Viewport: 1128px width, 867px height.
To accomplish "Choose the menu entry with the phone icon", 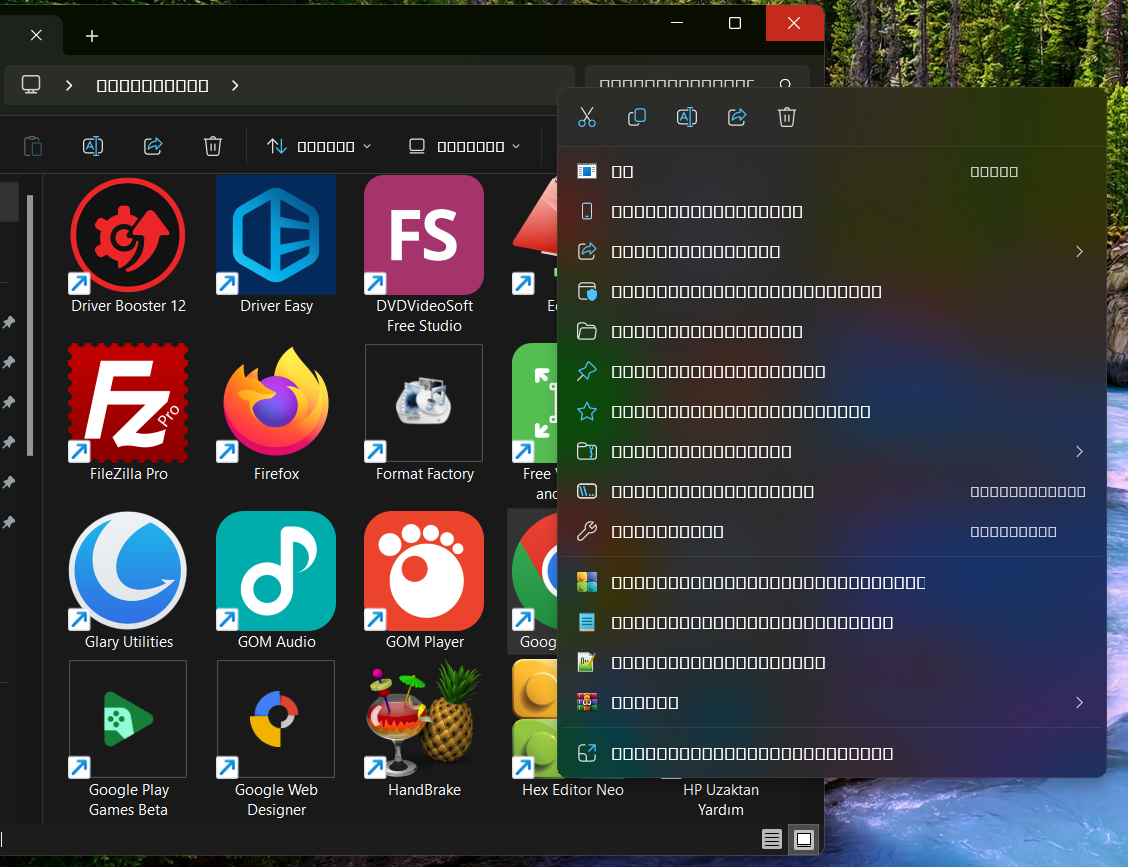I will [831, 212].
